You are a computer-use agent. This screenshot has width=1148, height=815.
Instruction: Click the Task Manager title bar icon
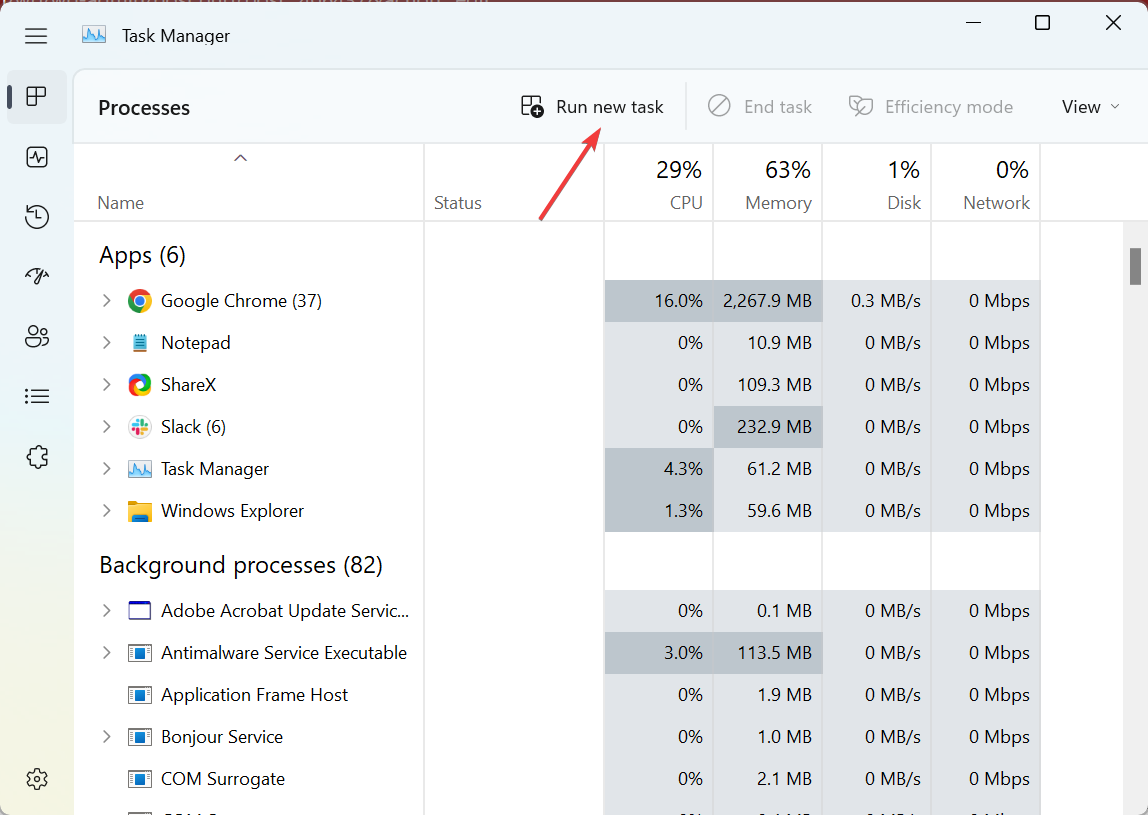click(x=94, y=35)
